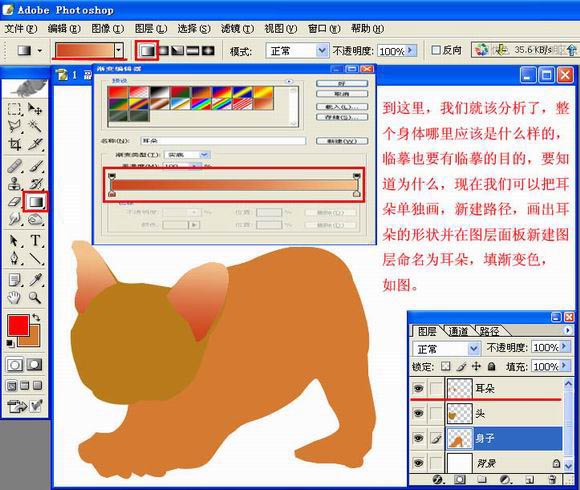Image resolution: width=580 pixels, height=490 pixels.
Task: Click the 存储 button in gradient editor
Action: pos(342,117)
